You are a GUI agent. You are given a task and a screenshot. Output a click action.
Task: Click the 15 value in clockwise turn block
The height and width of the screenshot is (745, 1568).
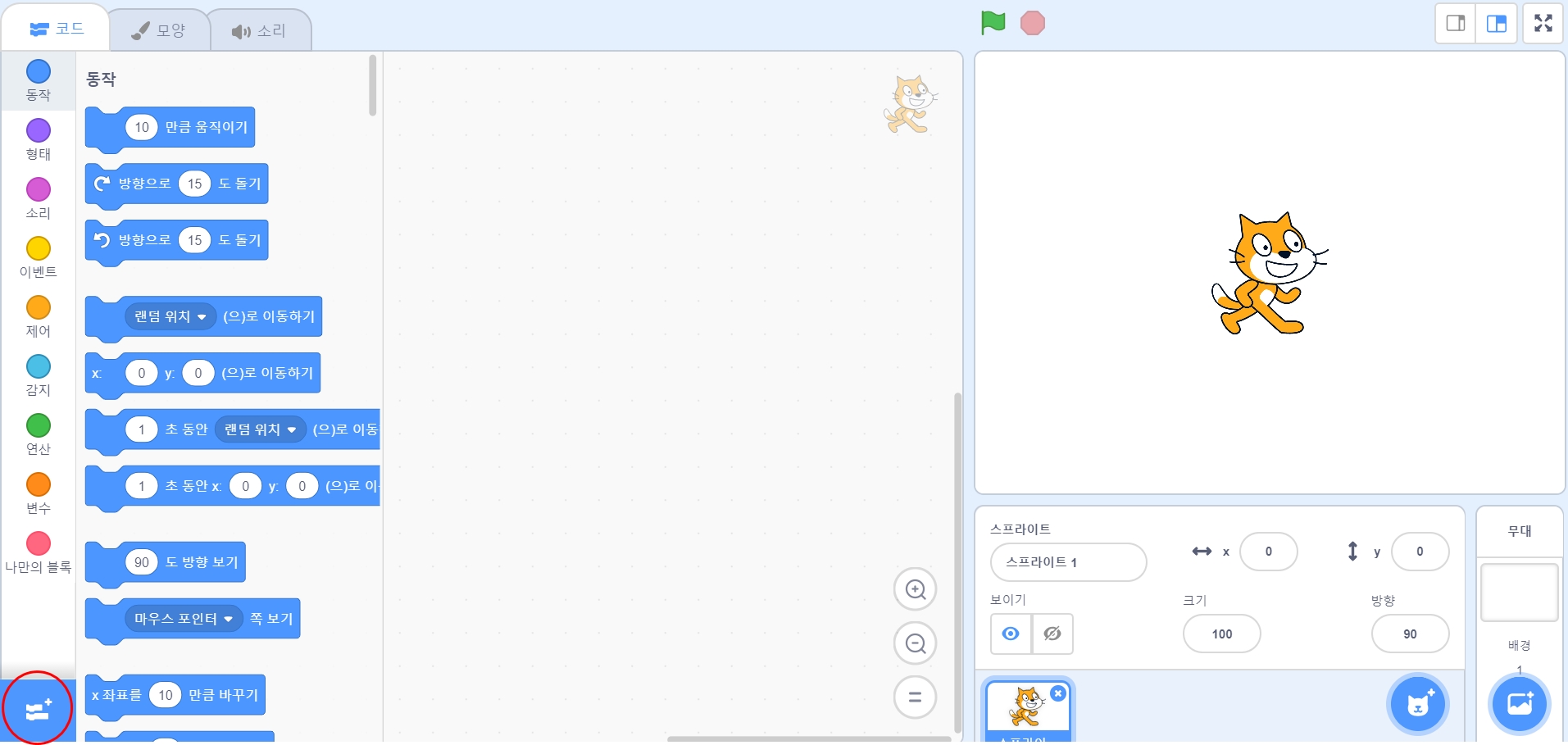point(195,184)
